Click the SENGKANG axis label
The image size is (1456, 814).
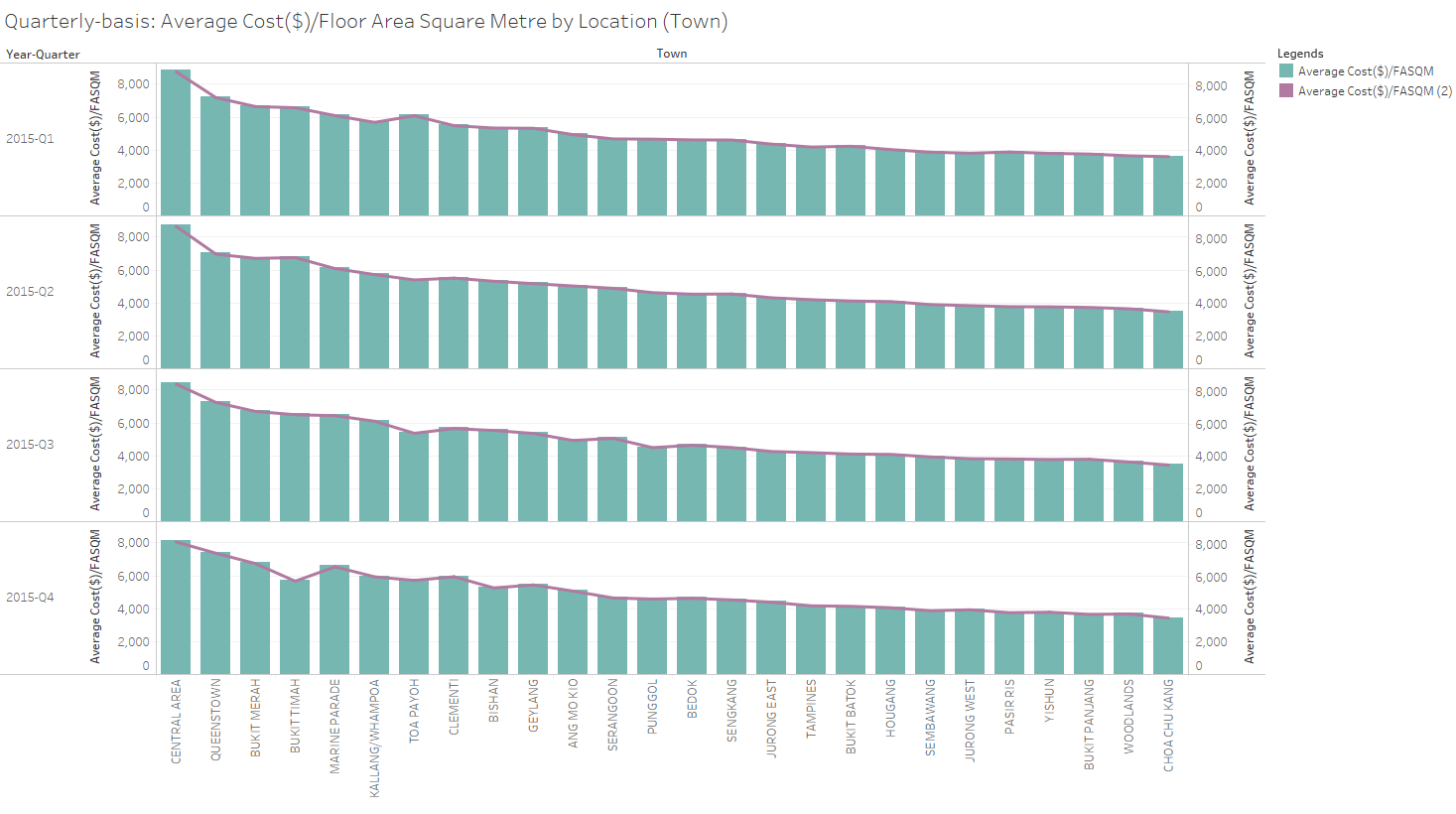pos(731,711)
